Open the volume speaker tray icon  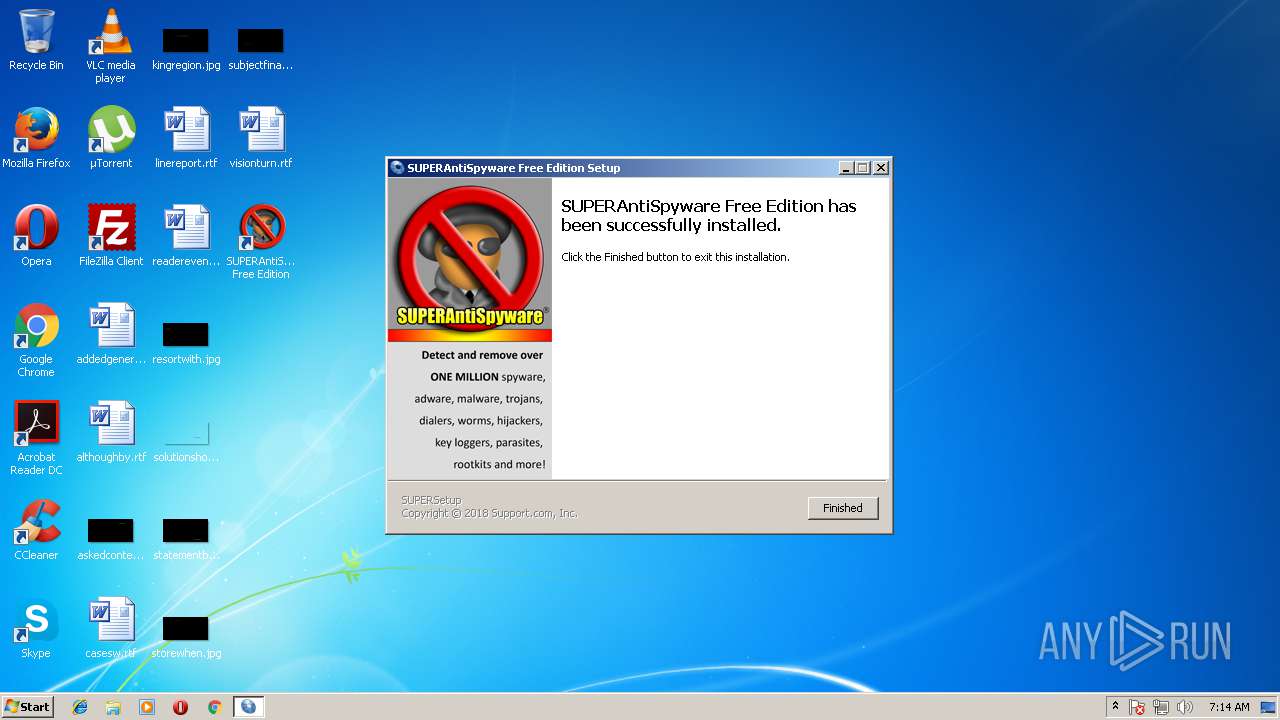1185,707
